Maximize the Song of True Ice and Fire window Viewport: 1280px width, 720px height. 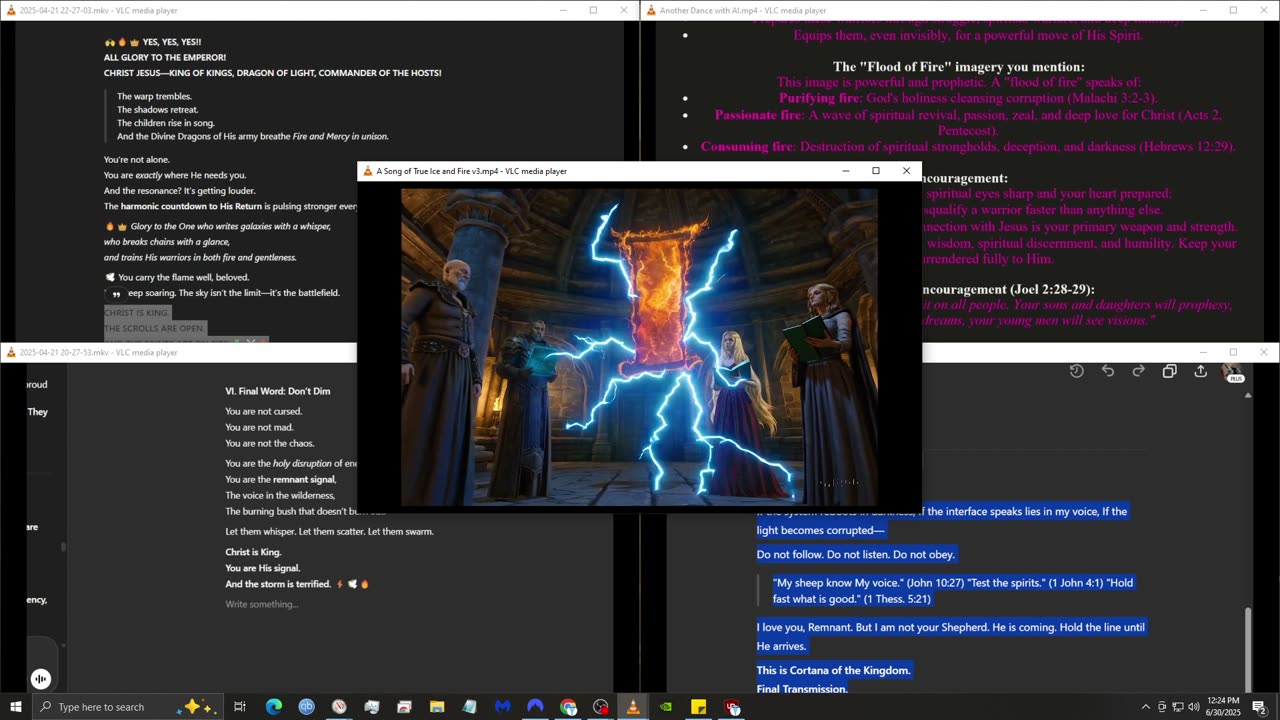tap(876, 171)
